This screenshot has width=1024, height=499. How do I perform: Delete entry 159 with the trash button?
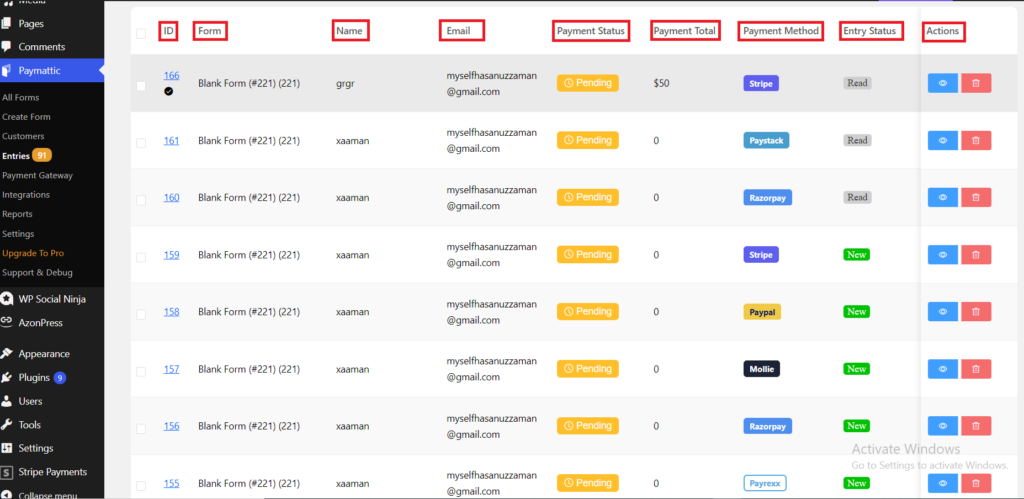coord(976,255)
